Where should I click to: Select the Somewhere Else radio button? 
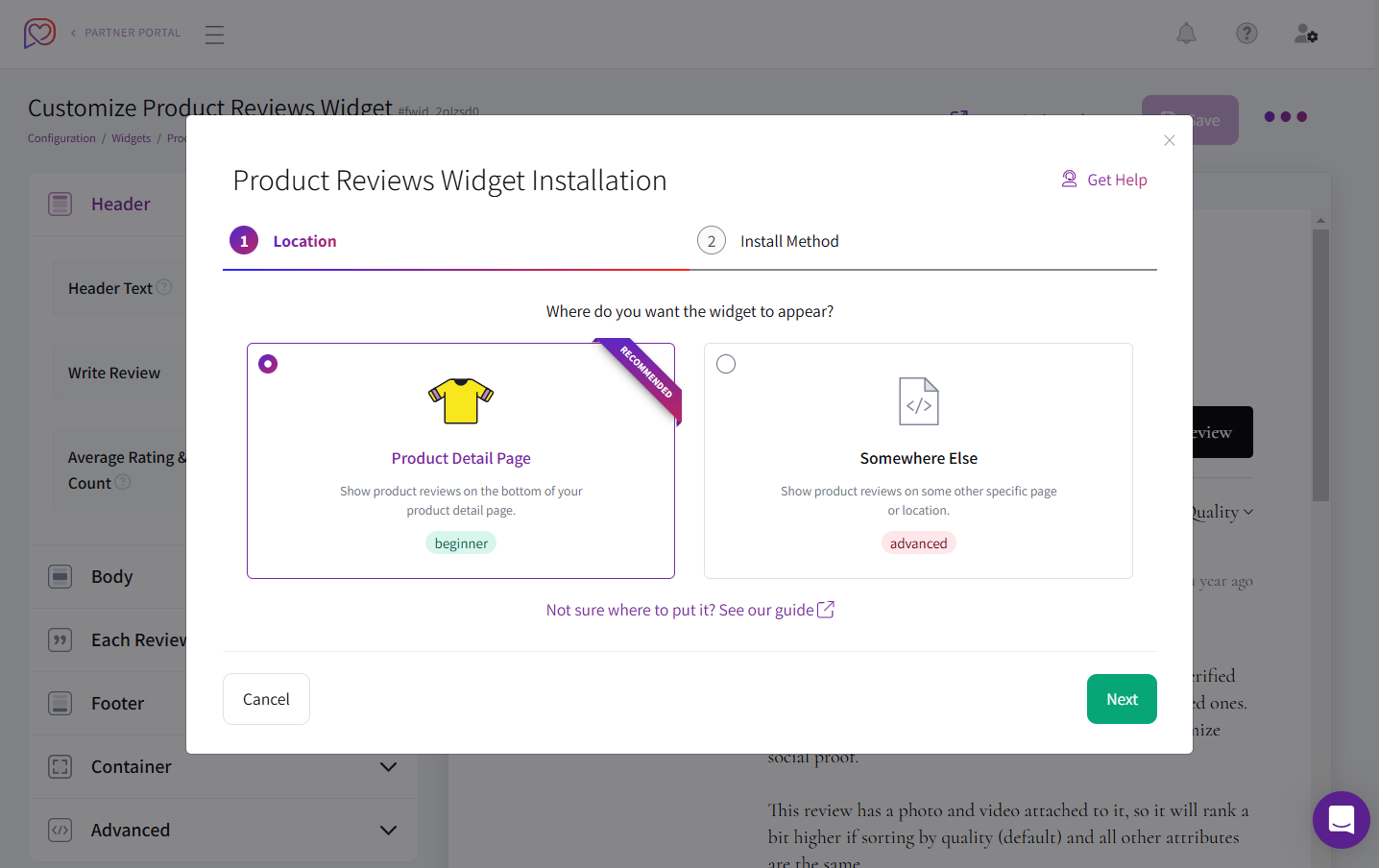click(x=726, y=363)
